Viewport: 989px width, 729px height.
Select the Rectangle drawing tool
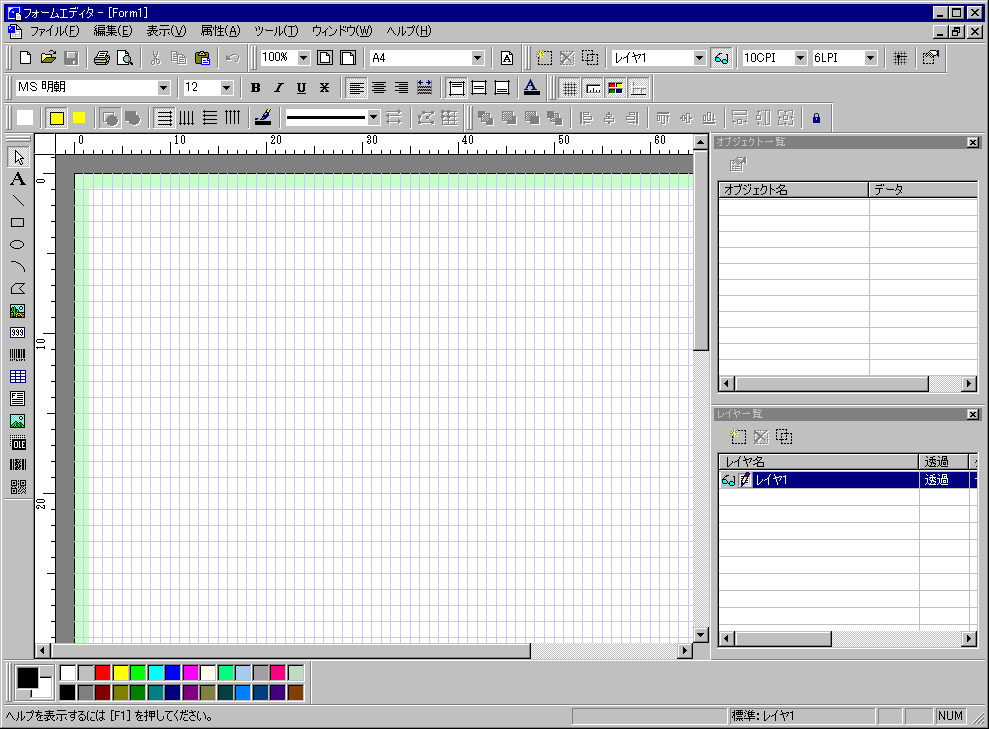(x=17, y=223)
